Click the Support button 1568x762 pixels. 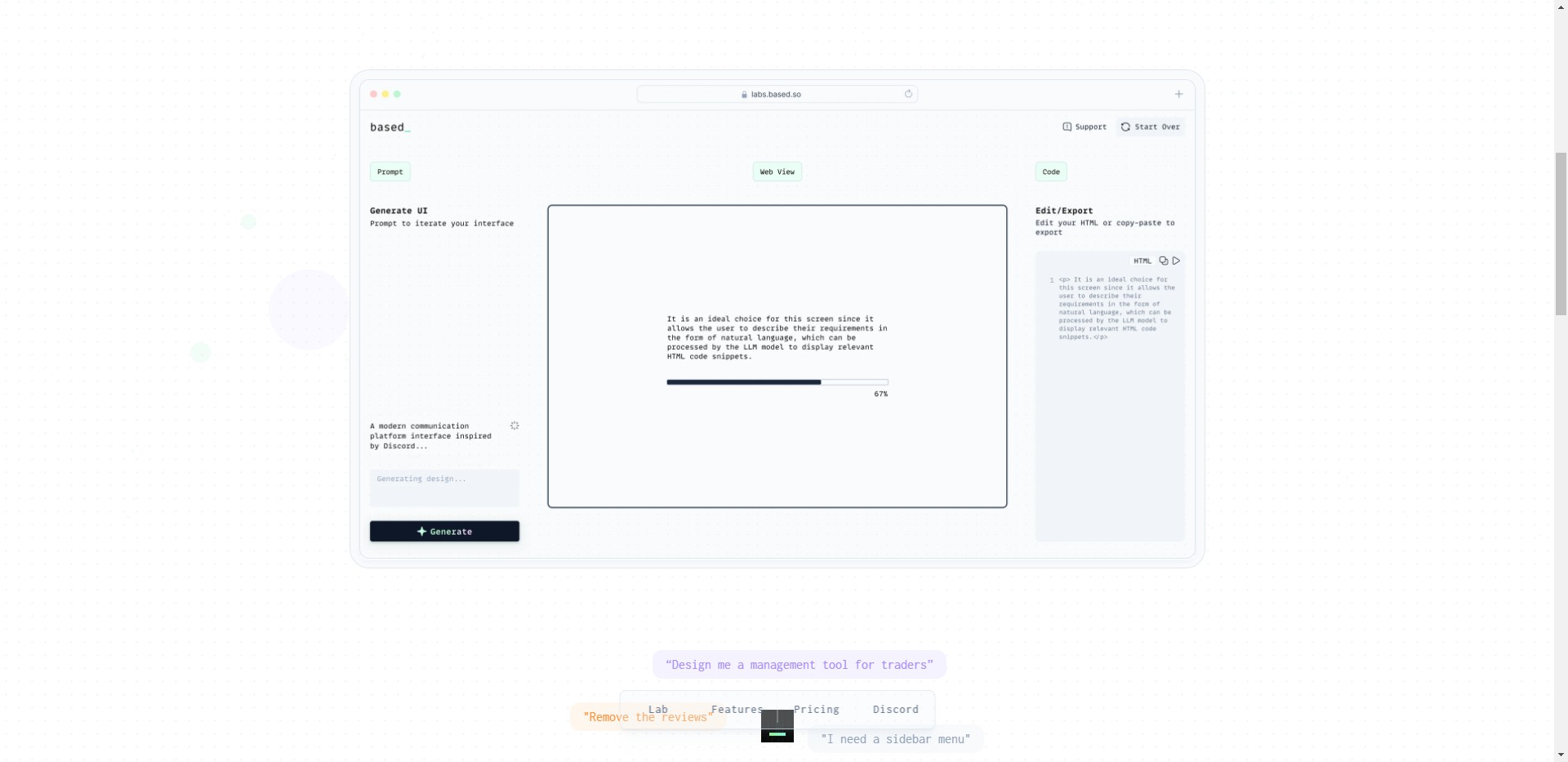(1085, 127)
